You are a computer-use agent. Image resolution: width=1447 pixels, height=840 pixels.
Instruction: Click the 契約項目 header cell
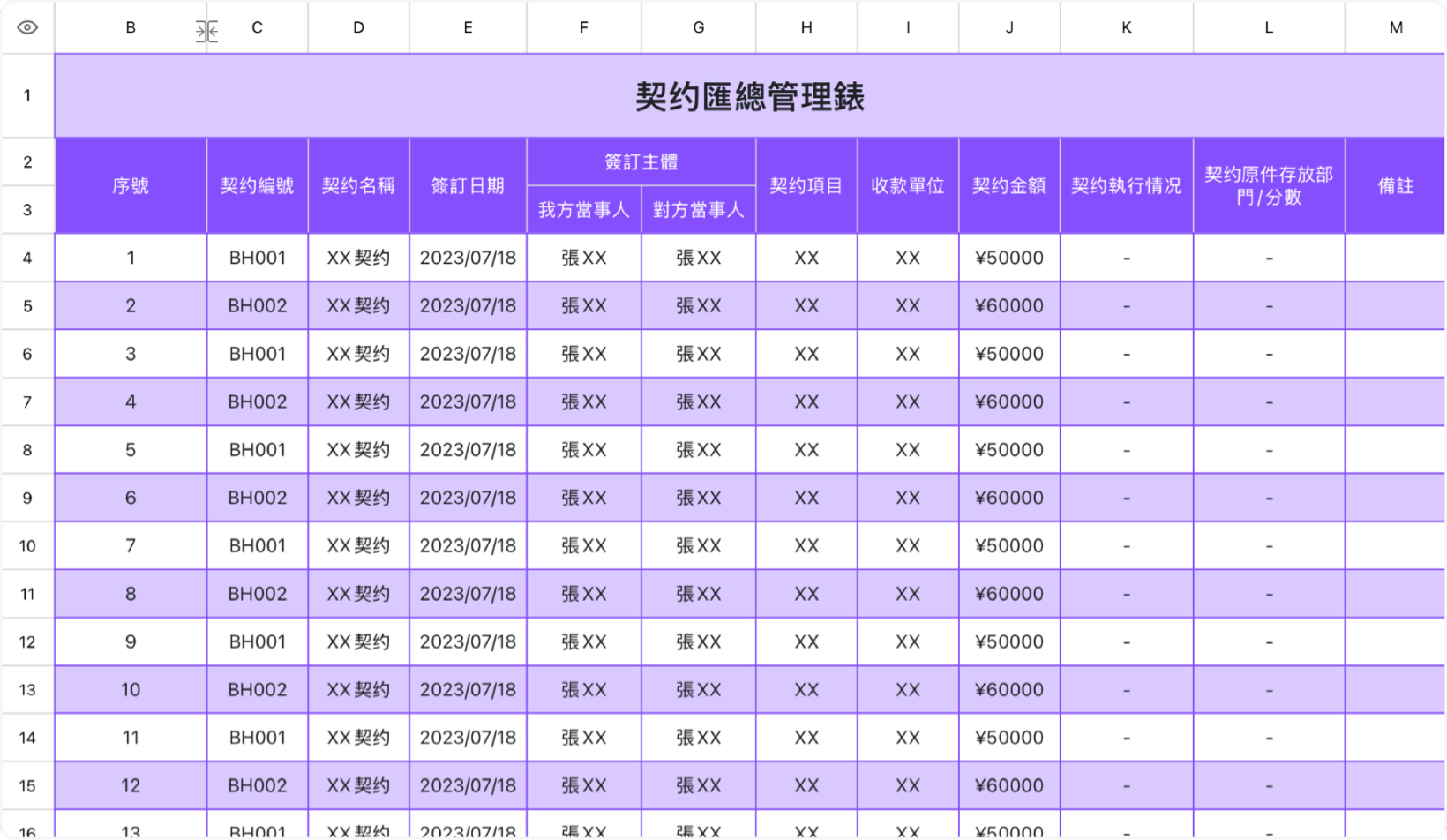pyautogui.click(x=806, y=185)
